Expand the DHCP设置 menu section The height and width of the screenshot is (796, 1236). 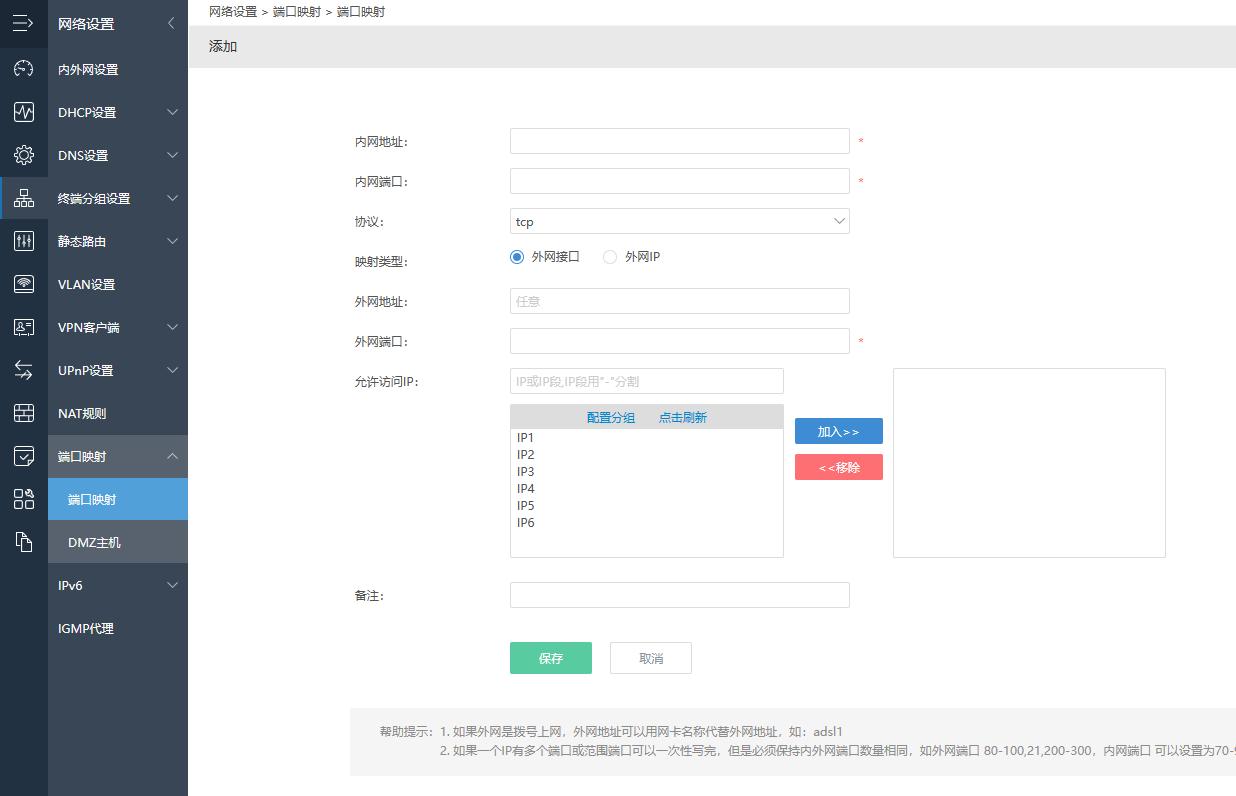[117, 112]
